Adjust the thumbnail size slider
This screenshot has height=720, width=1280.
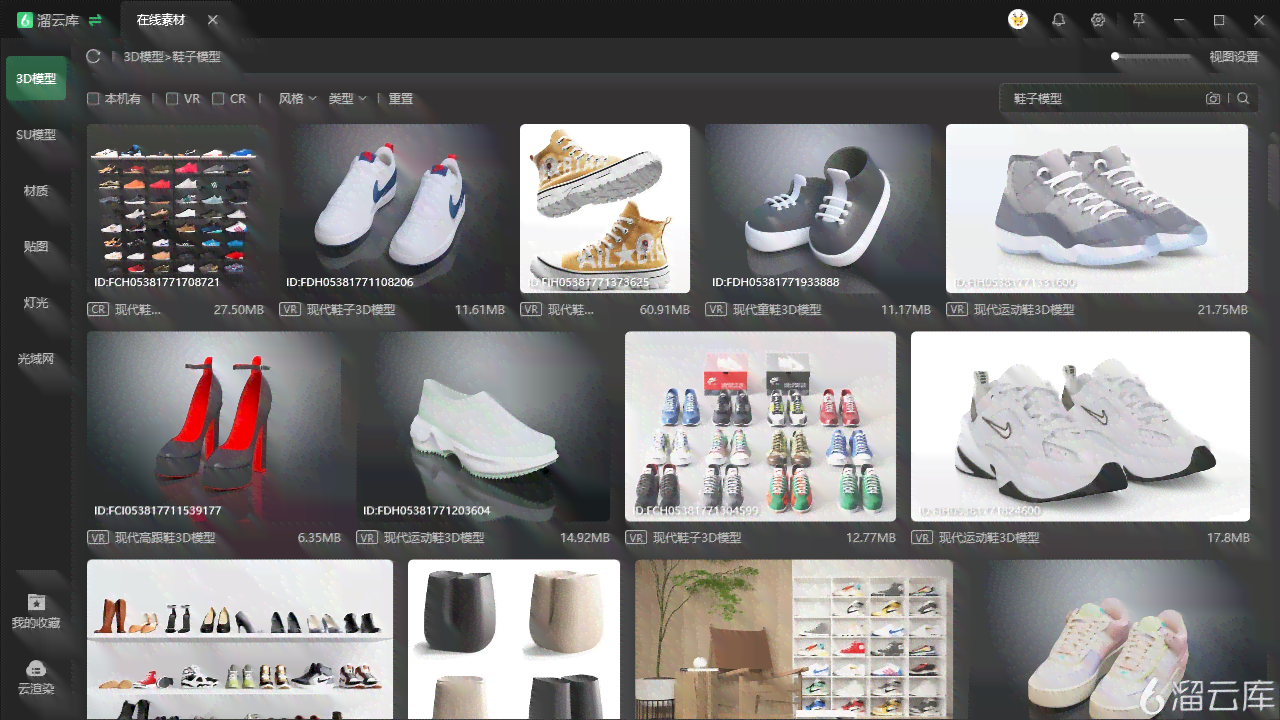(x=1153, y=57)
